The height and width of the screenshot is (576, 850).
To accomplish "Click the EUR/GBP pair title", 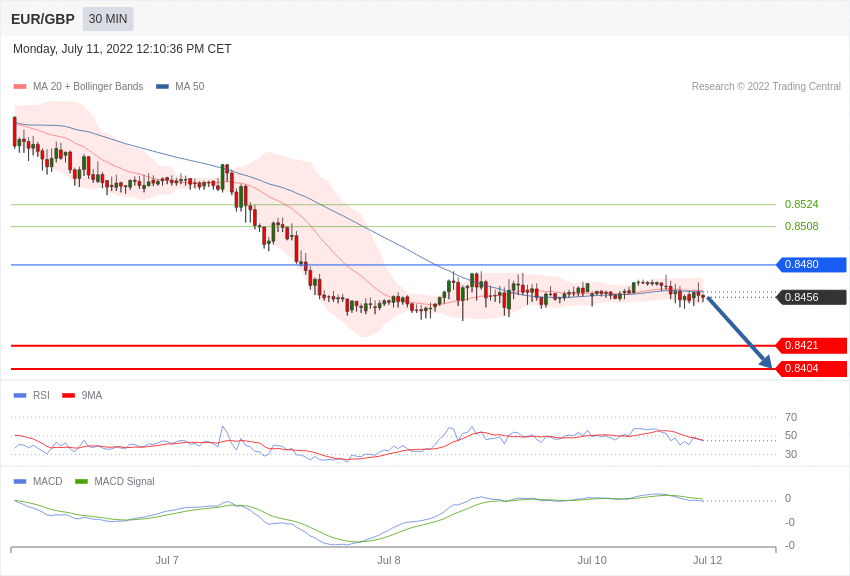I will (43, 19).
